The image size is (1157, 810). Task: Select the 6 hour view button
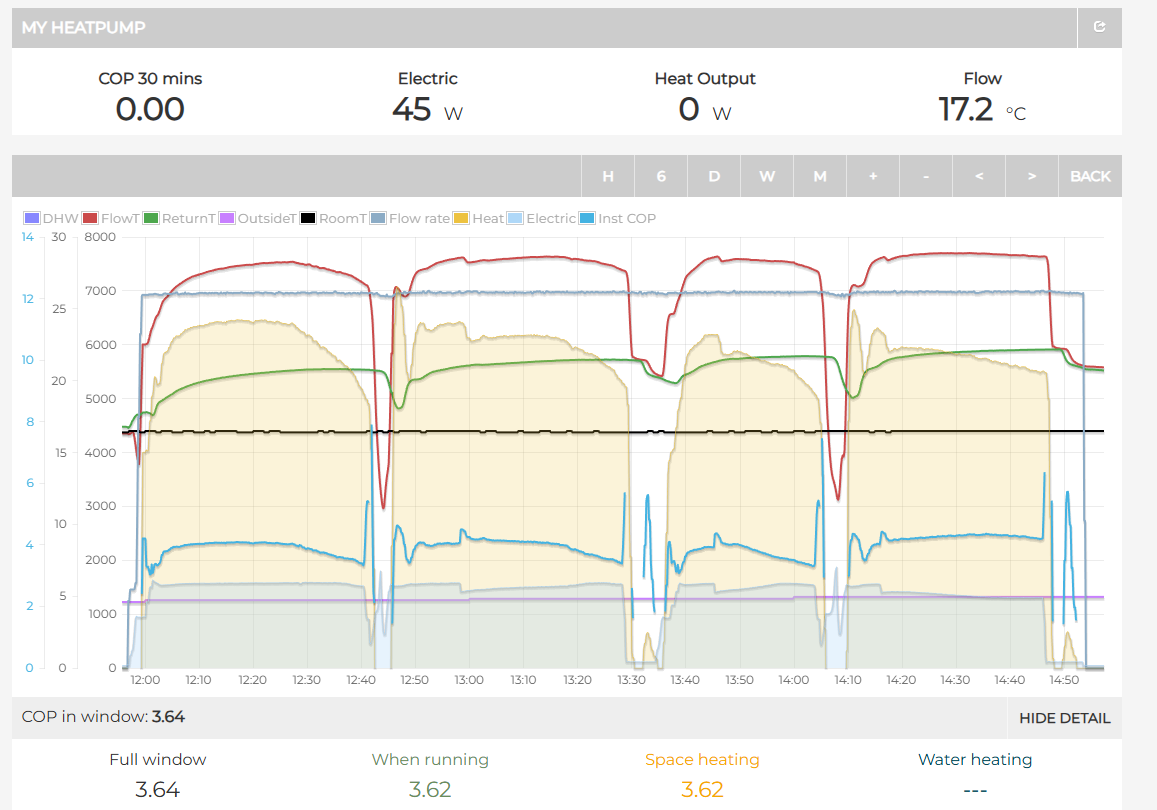660,176
